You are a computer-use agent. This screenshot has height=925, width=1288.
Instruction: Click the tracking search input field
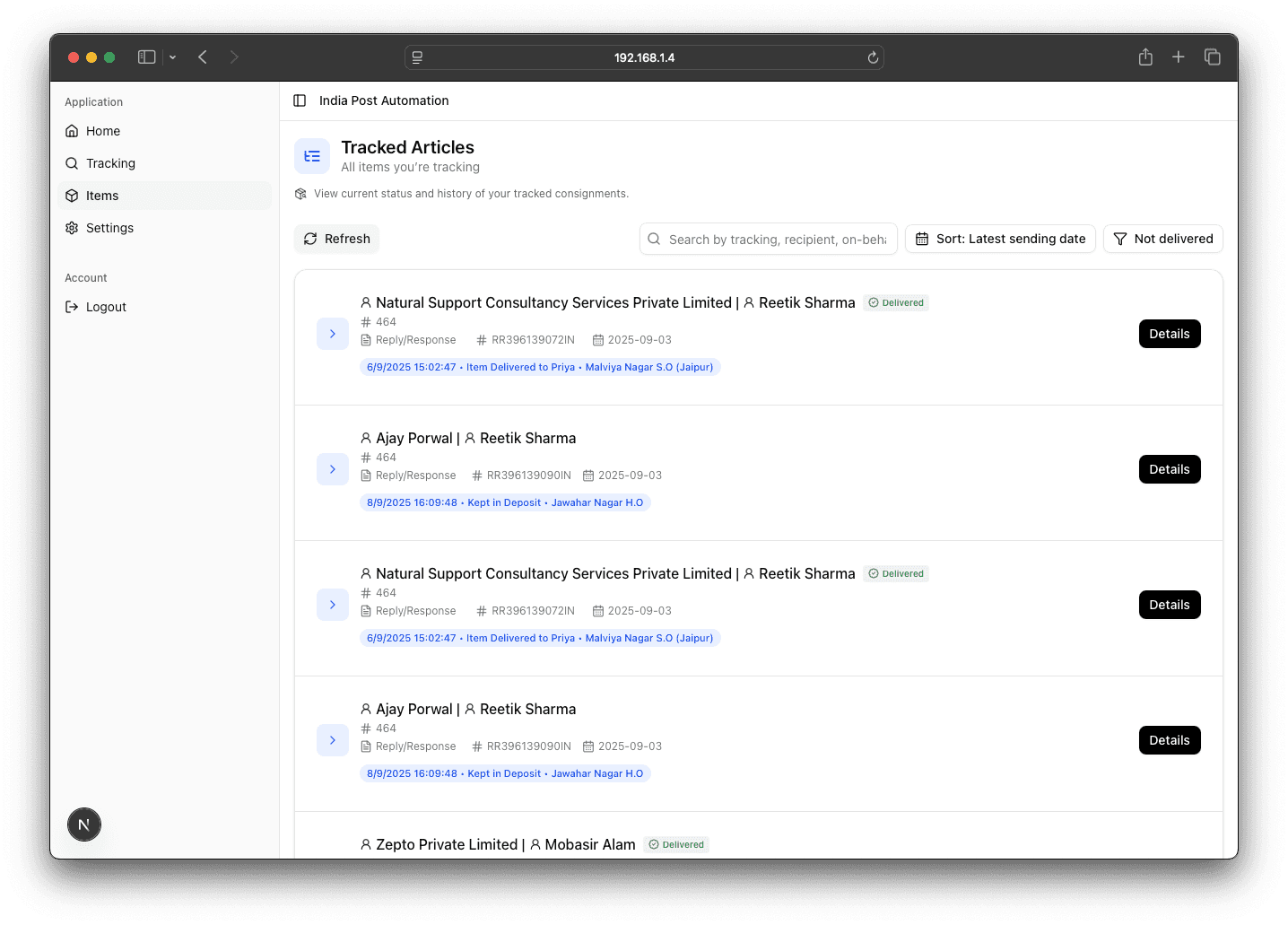tap(768, 239)
